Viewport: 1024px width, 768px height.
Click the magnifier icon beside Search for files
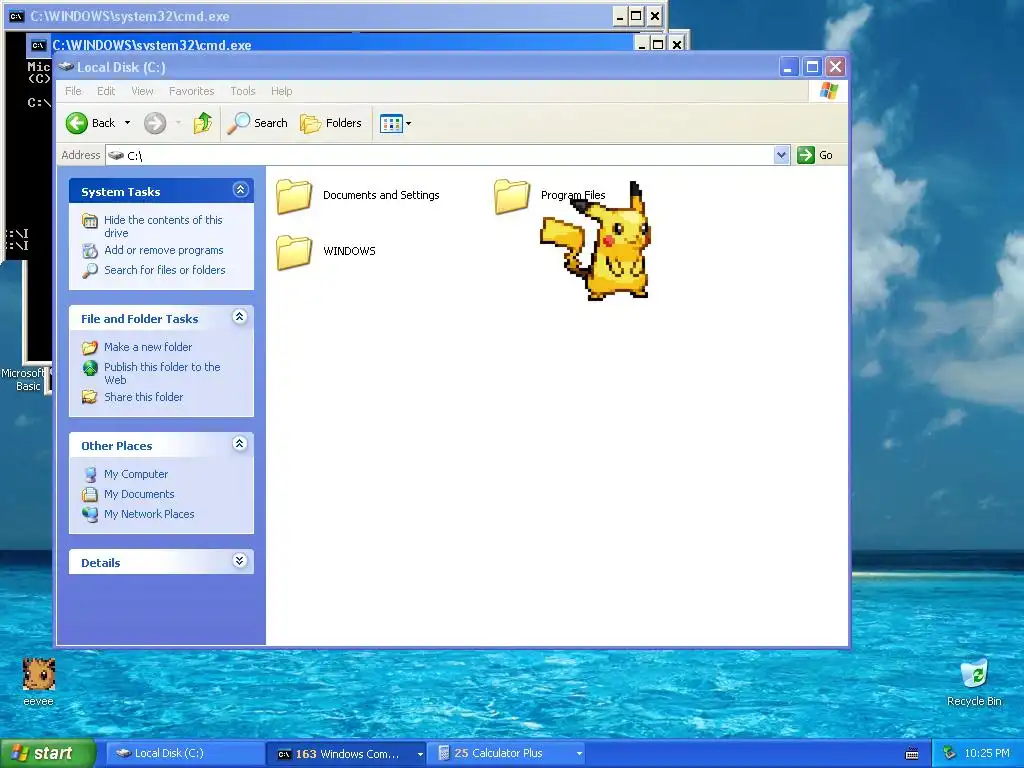pyautogui.click(x=89, y=270)
